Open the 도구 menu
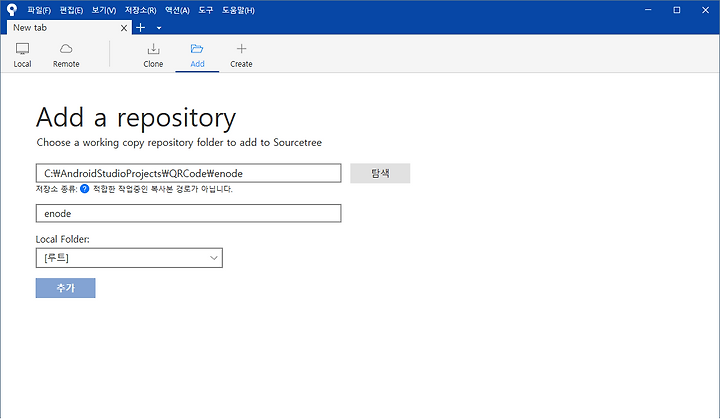 [x=206, y=10]
